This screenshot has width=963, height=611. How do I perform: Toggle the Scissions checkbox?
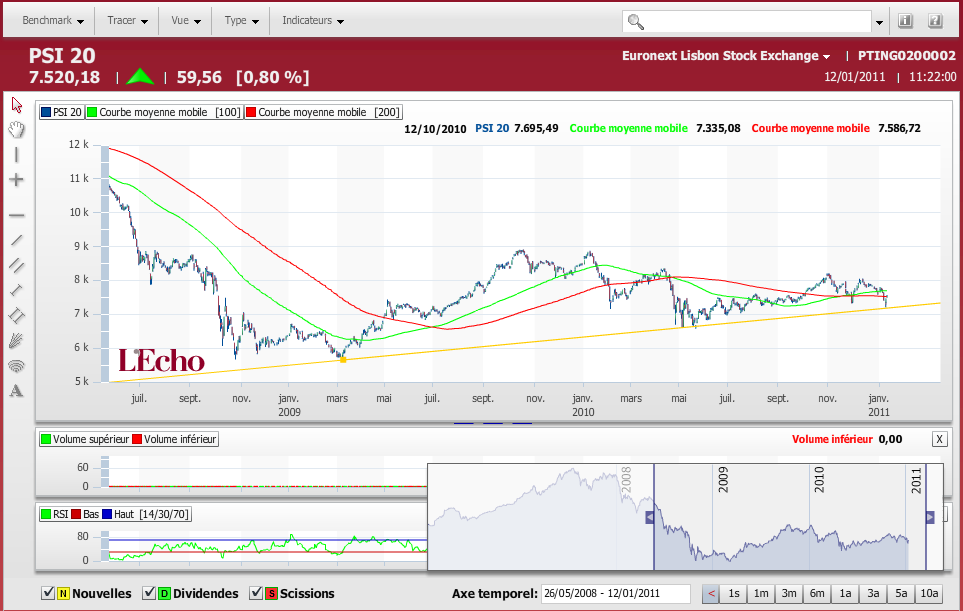point(256,593)
